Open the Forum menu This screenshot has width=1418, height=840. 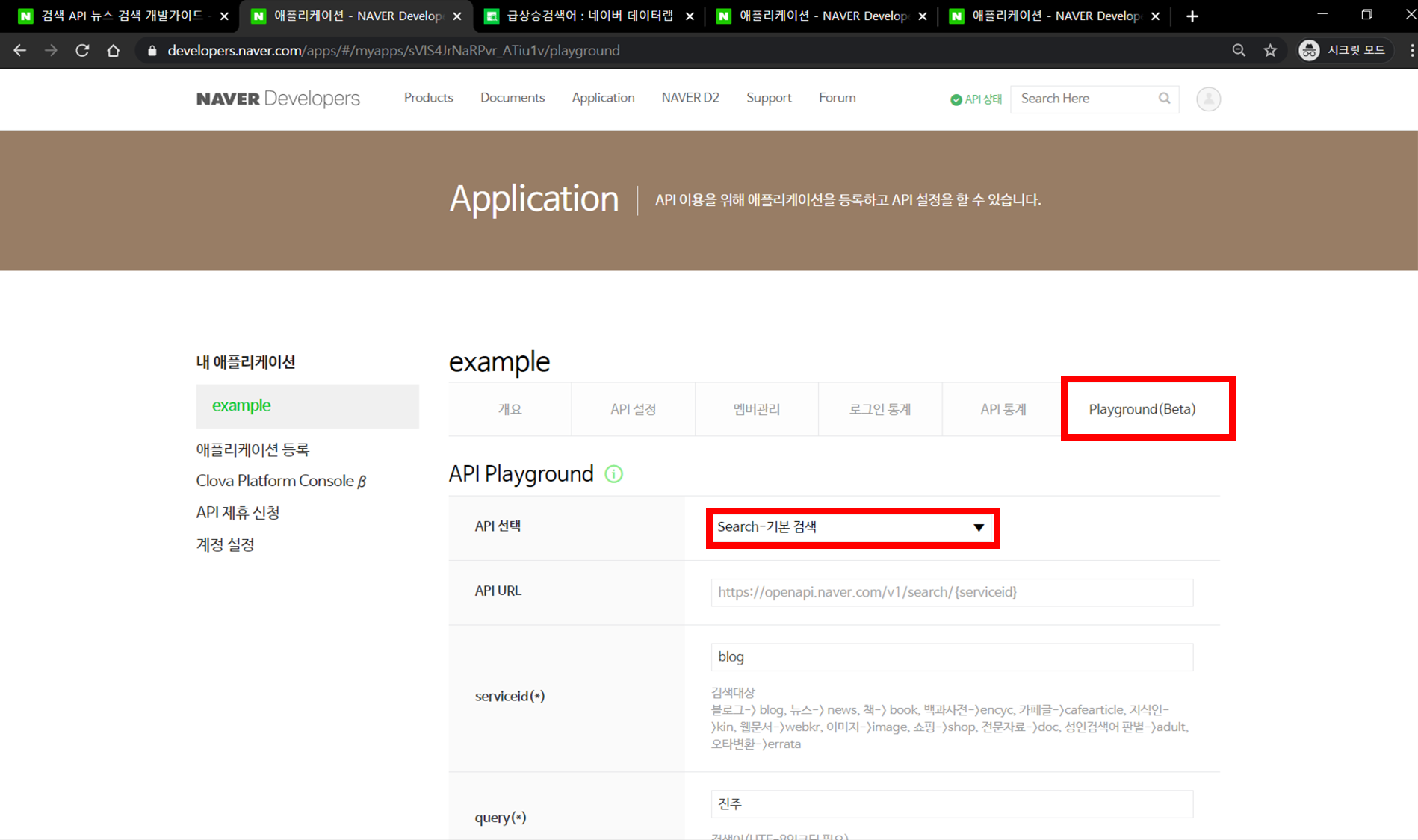(x=837, y=98)
